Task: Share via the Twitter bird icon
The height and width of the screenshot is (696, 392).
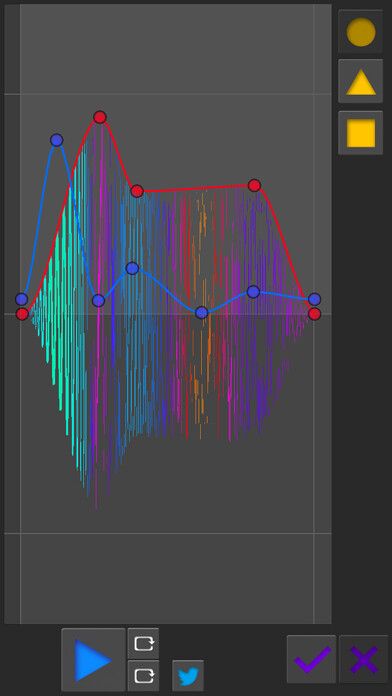Action: point(188,676)
